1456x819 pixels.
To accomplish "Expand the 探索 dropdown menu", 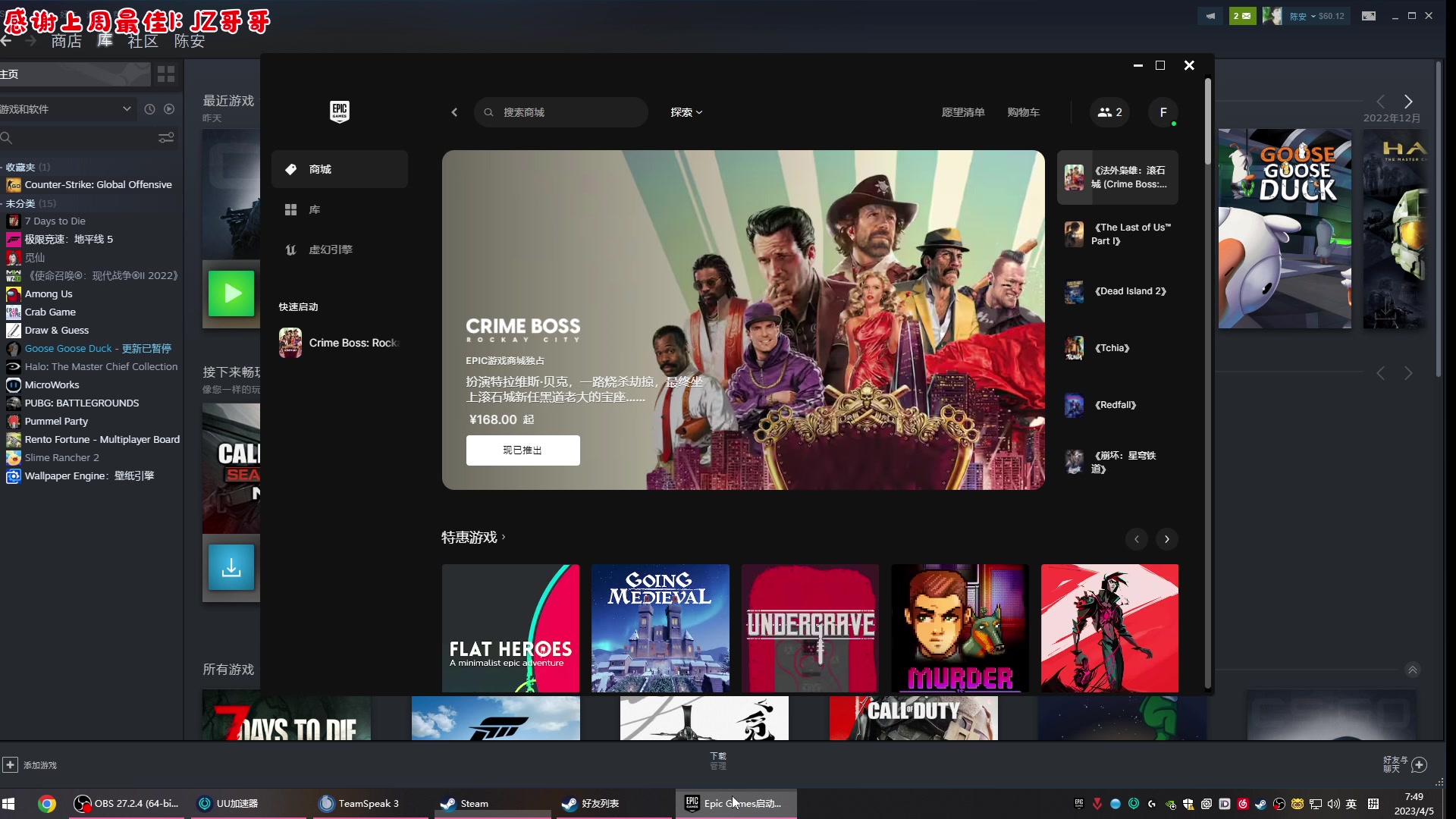I will [x=686, y=112].
